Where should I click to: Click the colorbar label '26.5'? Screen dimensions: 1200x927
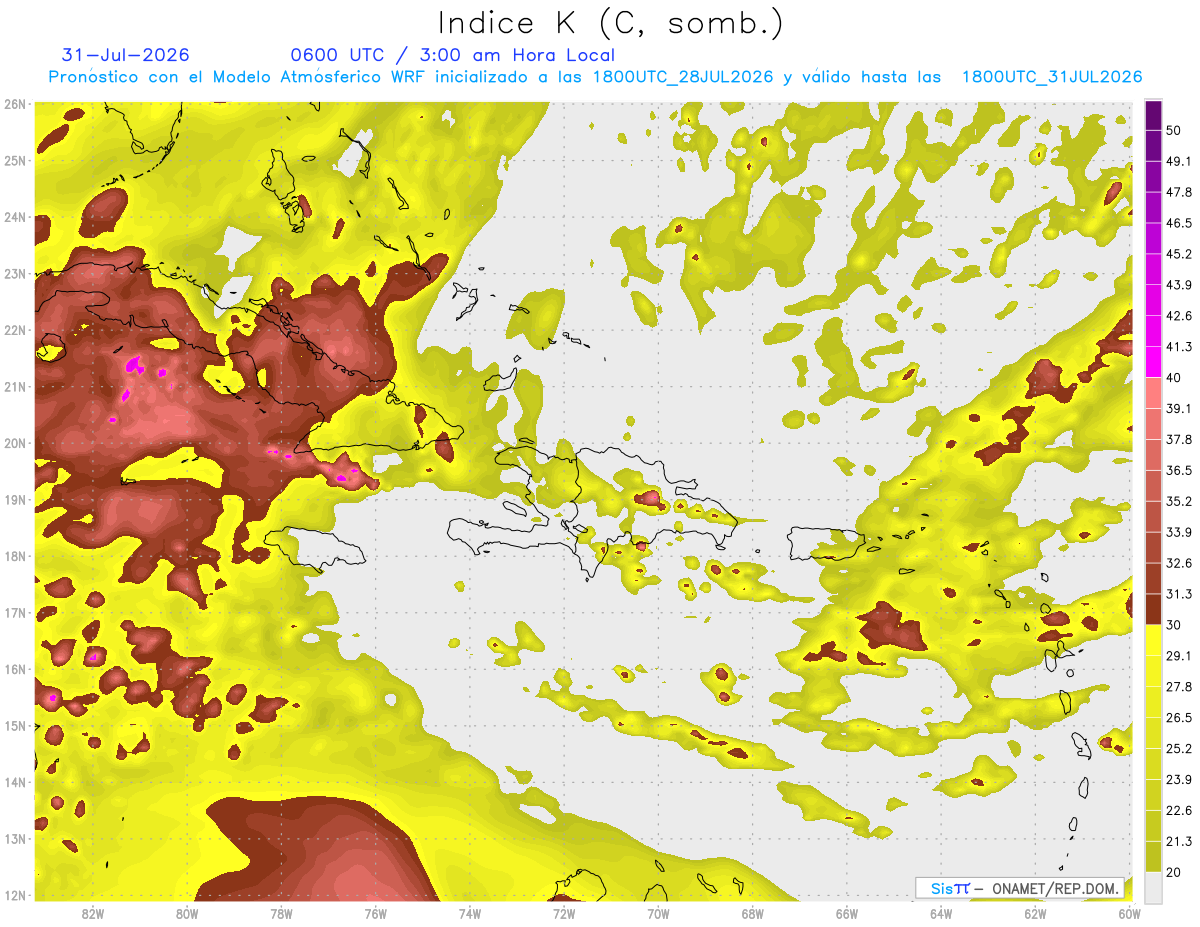[1179, 718]
